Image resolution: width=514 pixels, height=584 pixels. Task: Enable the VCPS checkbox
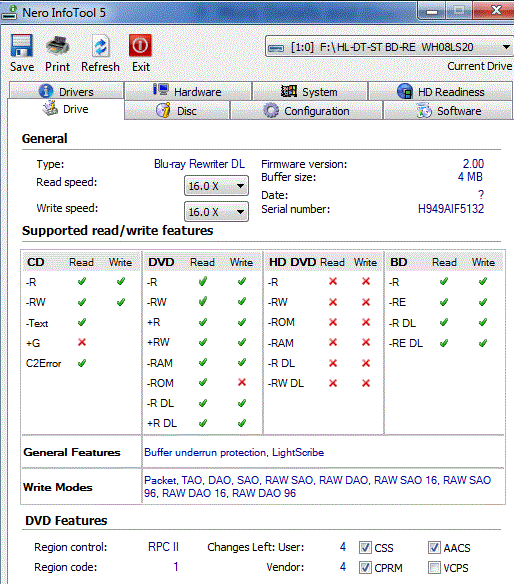point(434,568)
